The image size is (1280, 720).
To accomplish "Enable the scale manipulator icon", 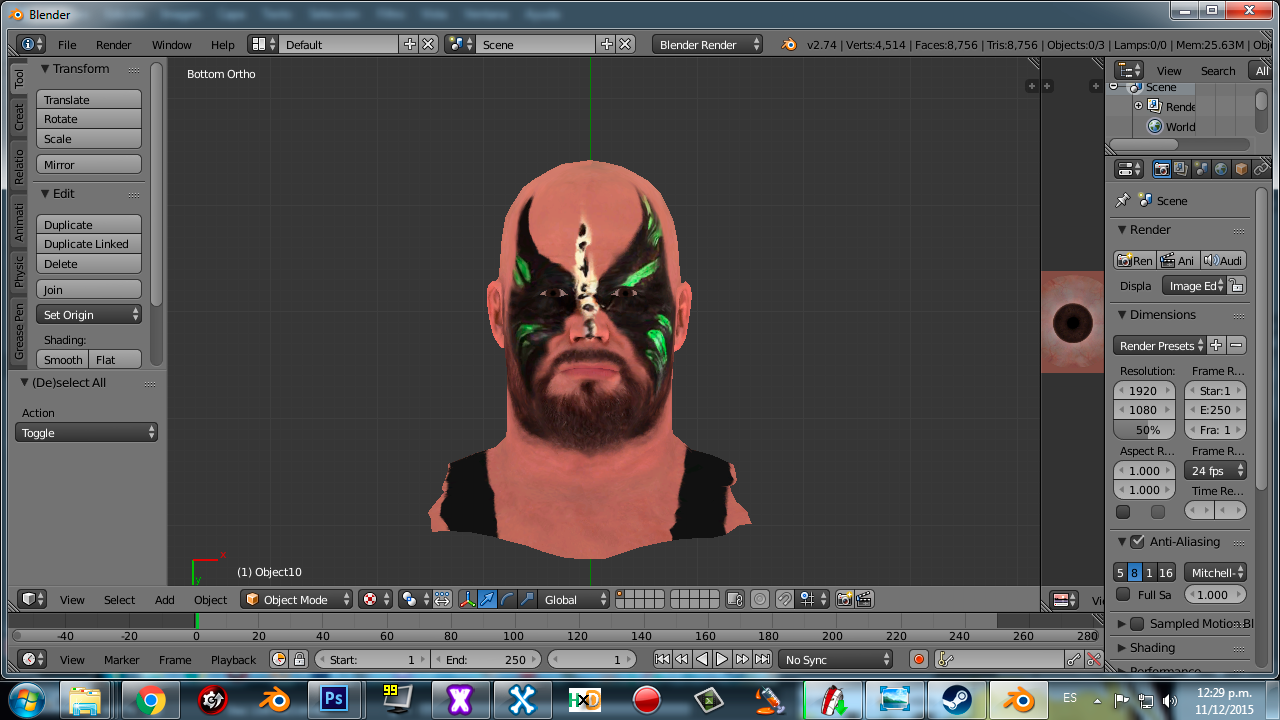I will point(527,599).
